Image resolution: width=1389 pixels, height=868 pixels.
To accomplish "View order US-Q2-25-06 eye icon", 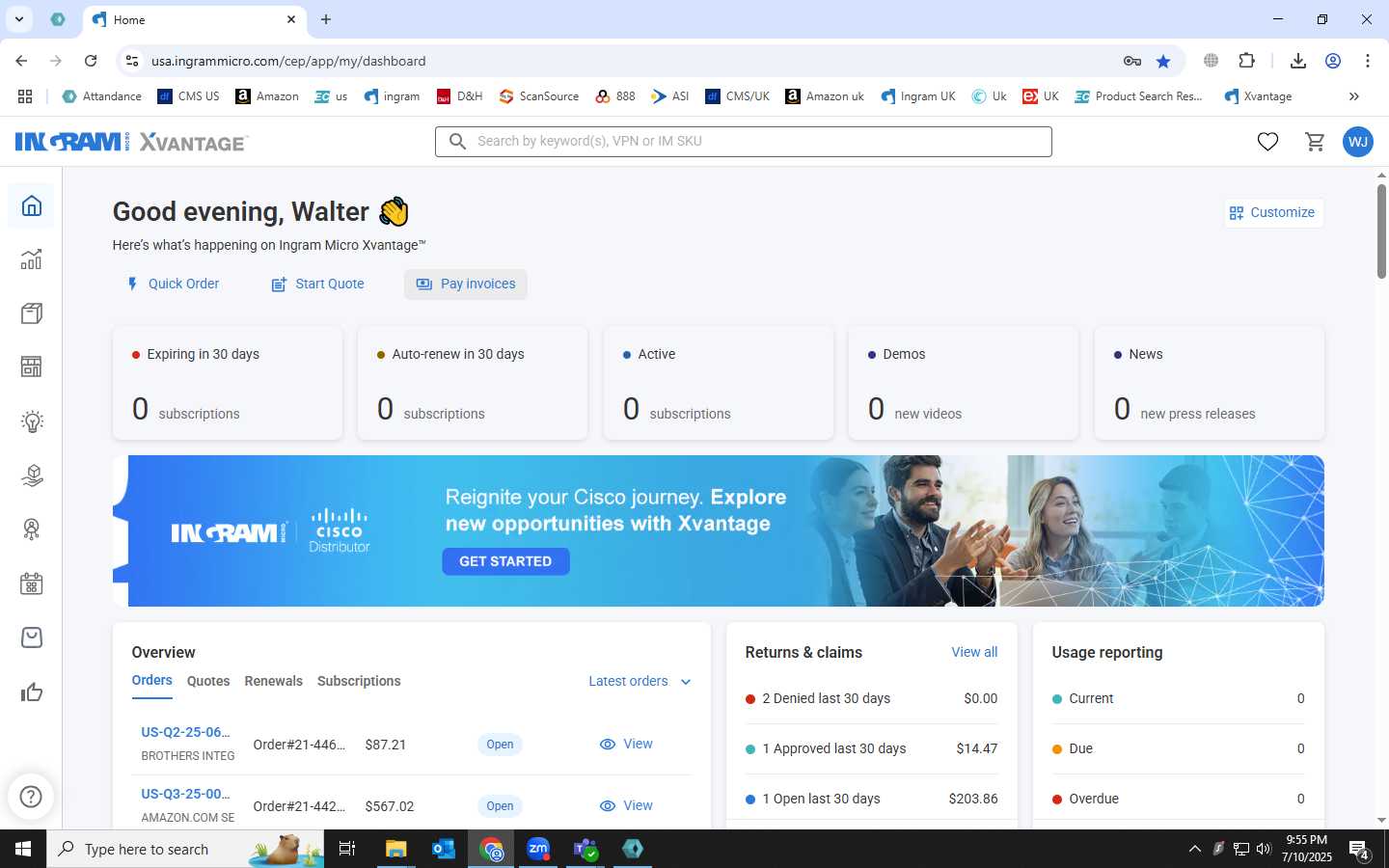I will [608, 745].
